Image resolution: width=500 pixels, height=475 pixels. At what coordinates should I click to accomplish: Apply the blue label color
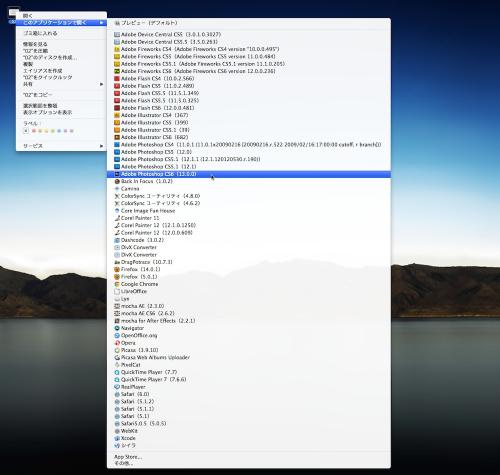[x=59, y=131]
